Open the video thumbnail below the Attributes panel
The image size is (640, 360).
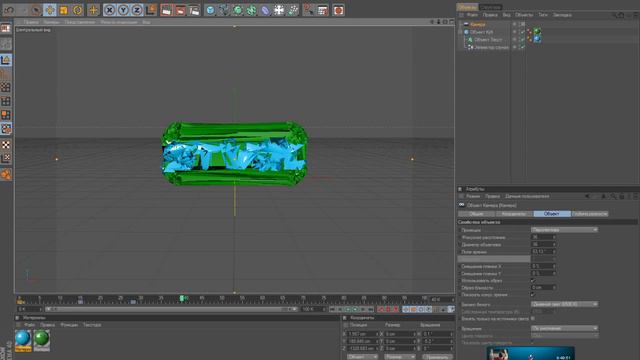[530, 353]
